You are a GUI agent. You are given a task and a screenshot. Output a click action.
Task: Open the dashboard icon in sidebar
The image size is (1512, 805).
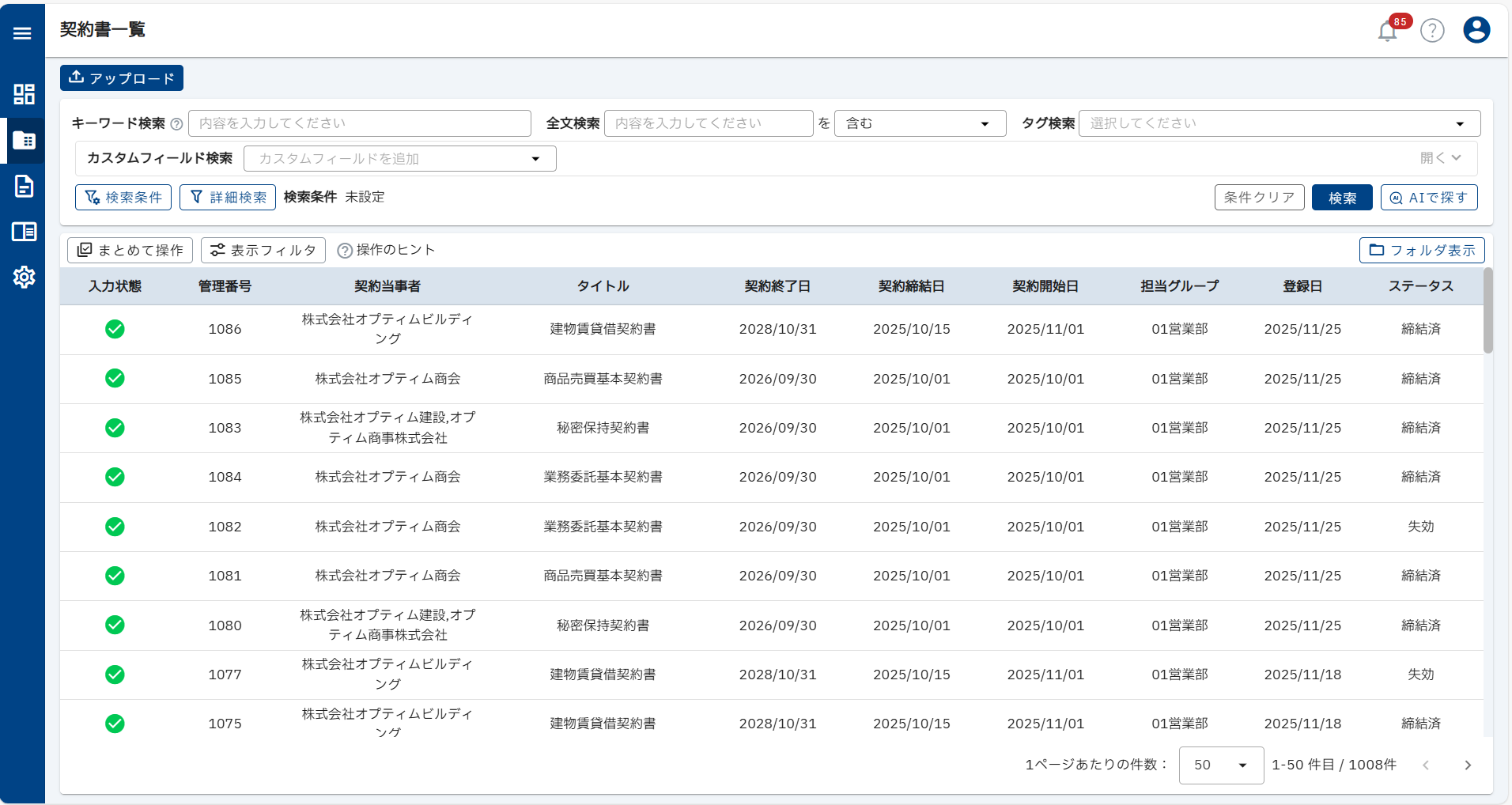tap(24, 94)
